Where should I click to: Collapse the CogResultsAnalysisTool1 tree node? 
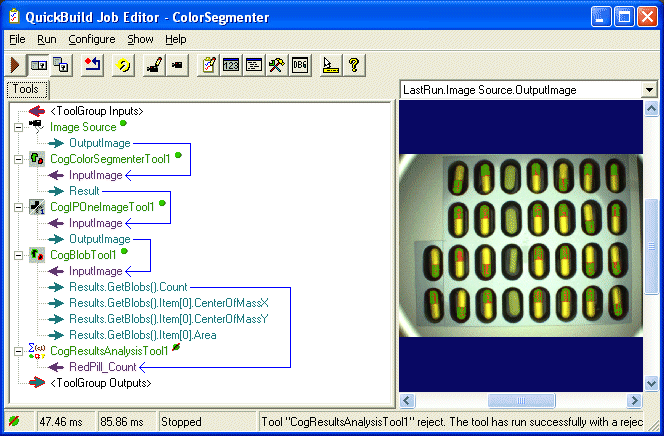[x=18, y=351]
